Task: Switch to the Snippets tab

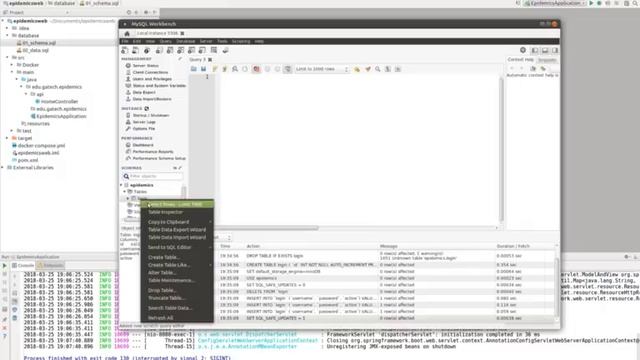Action: (547, 60)
